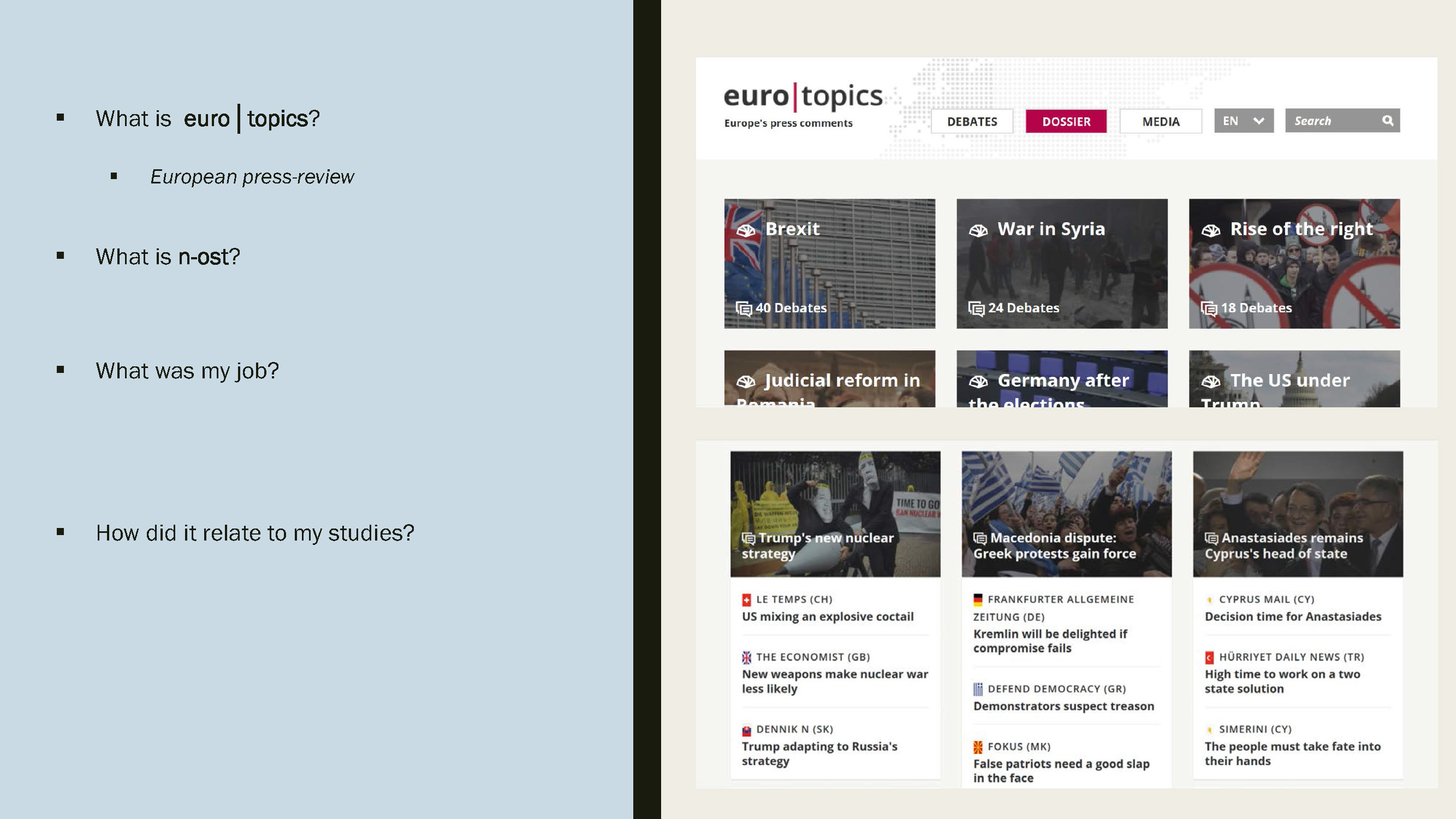
Task: Click German flag by Frankfurter Allgemeine
Action: coord(978,600)
